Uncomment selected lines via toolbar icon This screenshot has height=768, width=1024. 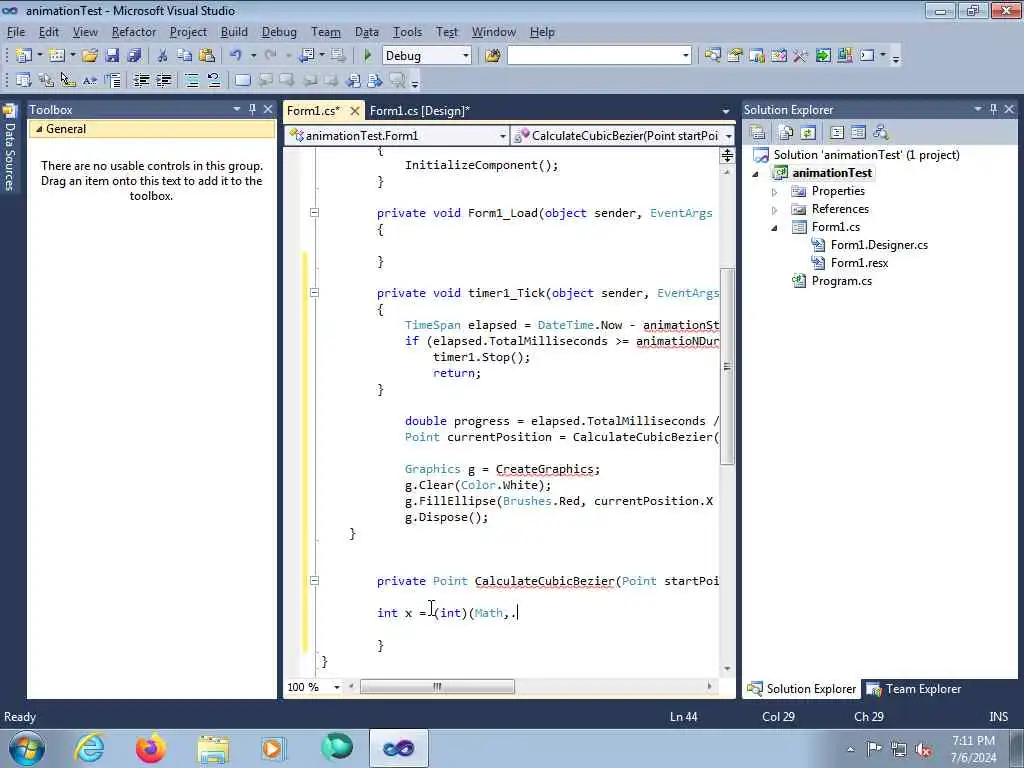pos(214,80)
